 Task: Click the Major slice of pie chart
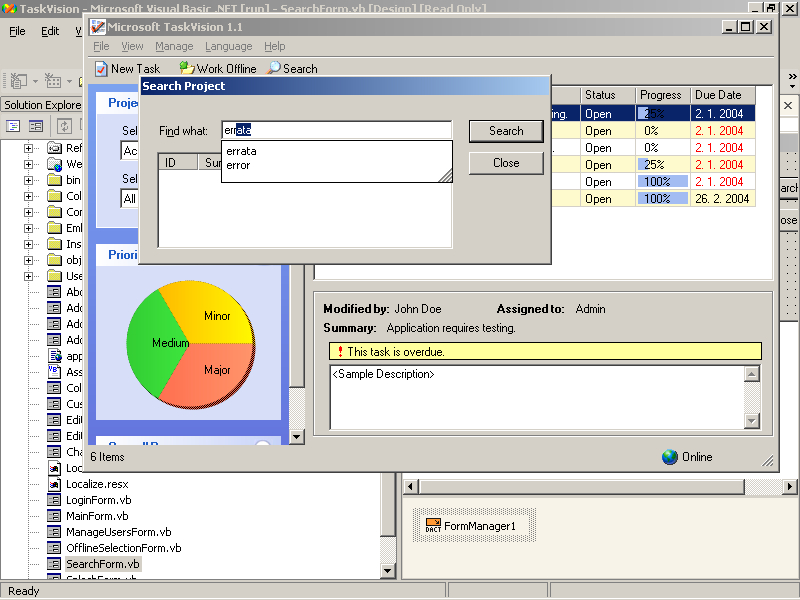[x=216, y=371]
